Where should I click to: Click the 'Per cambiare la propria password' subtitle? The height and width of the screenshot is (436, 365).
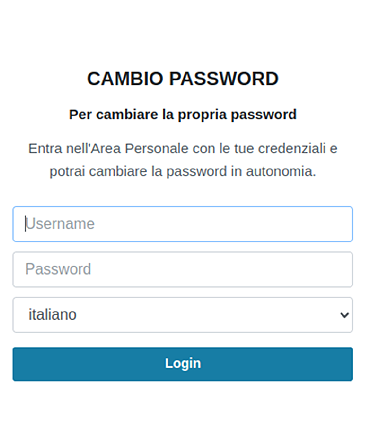[183, 115]
